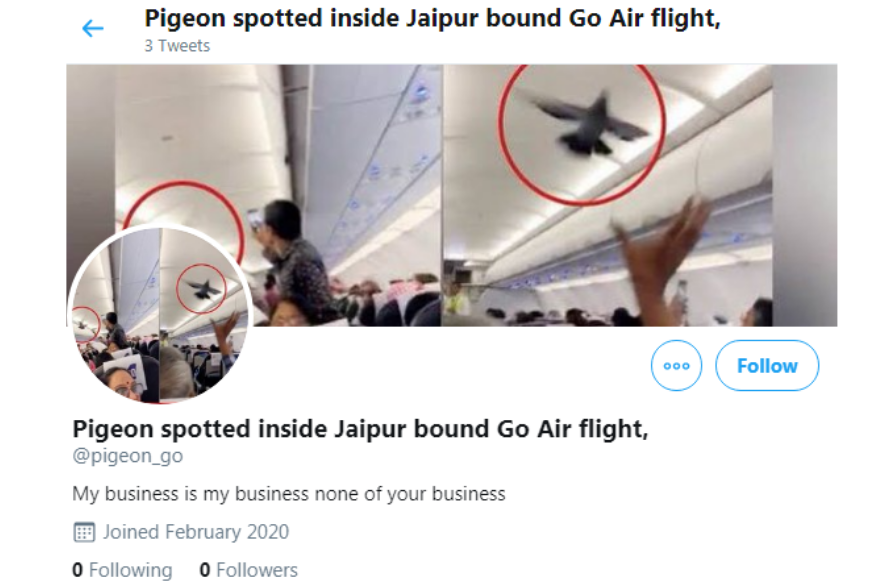Click the 'Joined February 2020' text
The height and width of the screenshot is (583, 875).
pos(195,531)
